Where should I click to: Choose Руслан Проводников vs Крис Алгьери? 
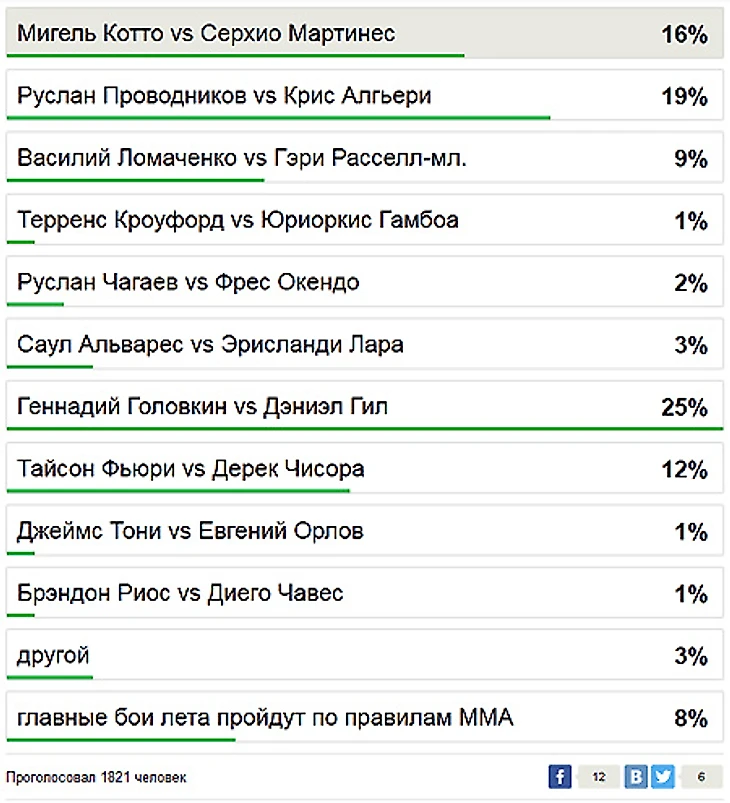(225, 96)
